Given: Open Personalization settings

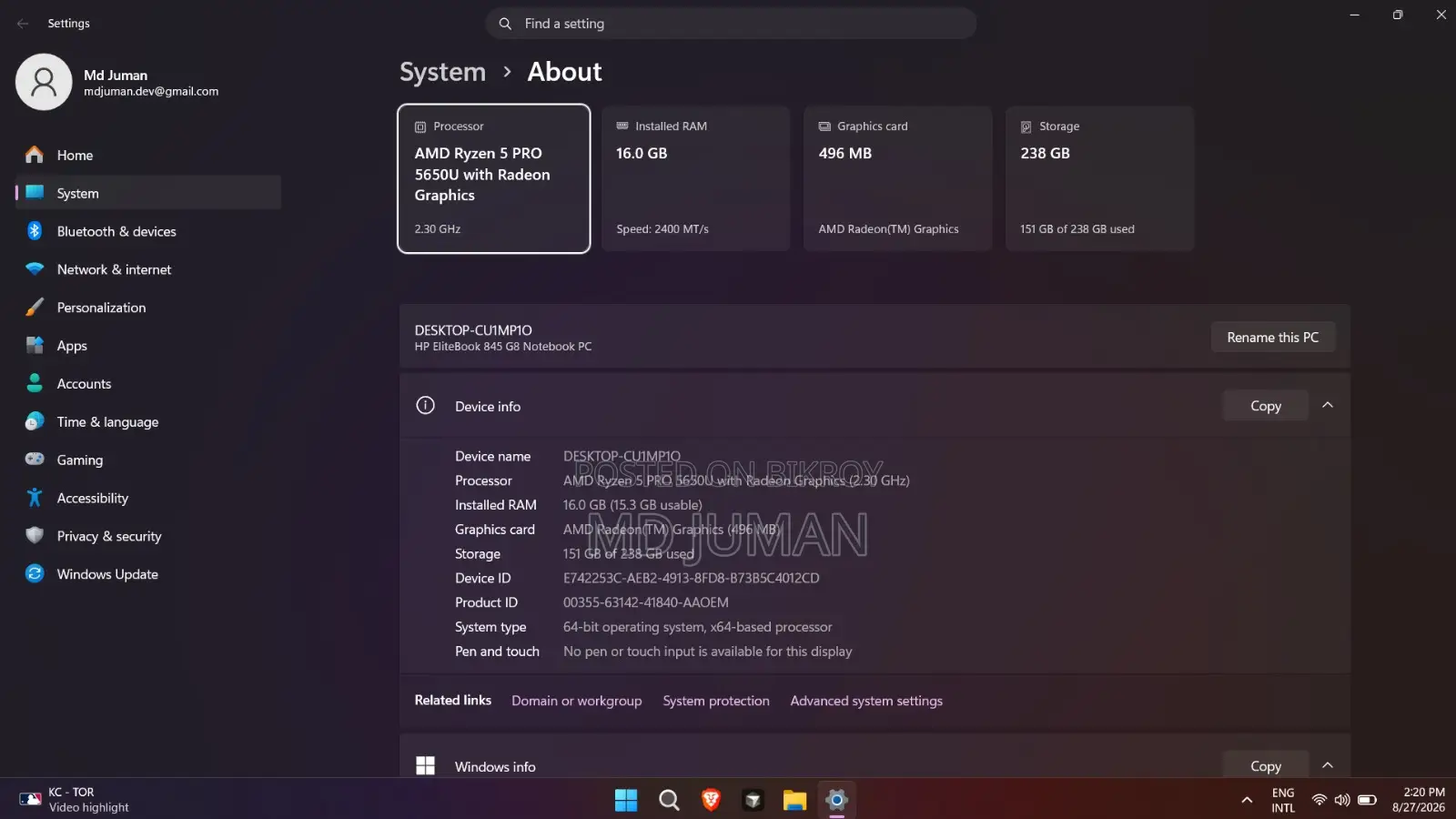Looking at the screenshot, I should coord(148,308).
